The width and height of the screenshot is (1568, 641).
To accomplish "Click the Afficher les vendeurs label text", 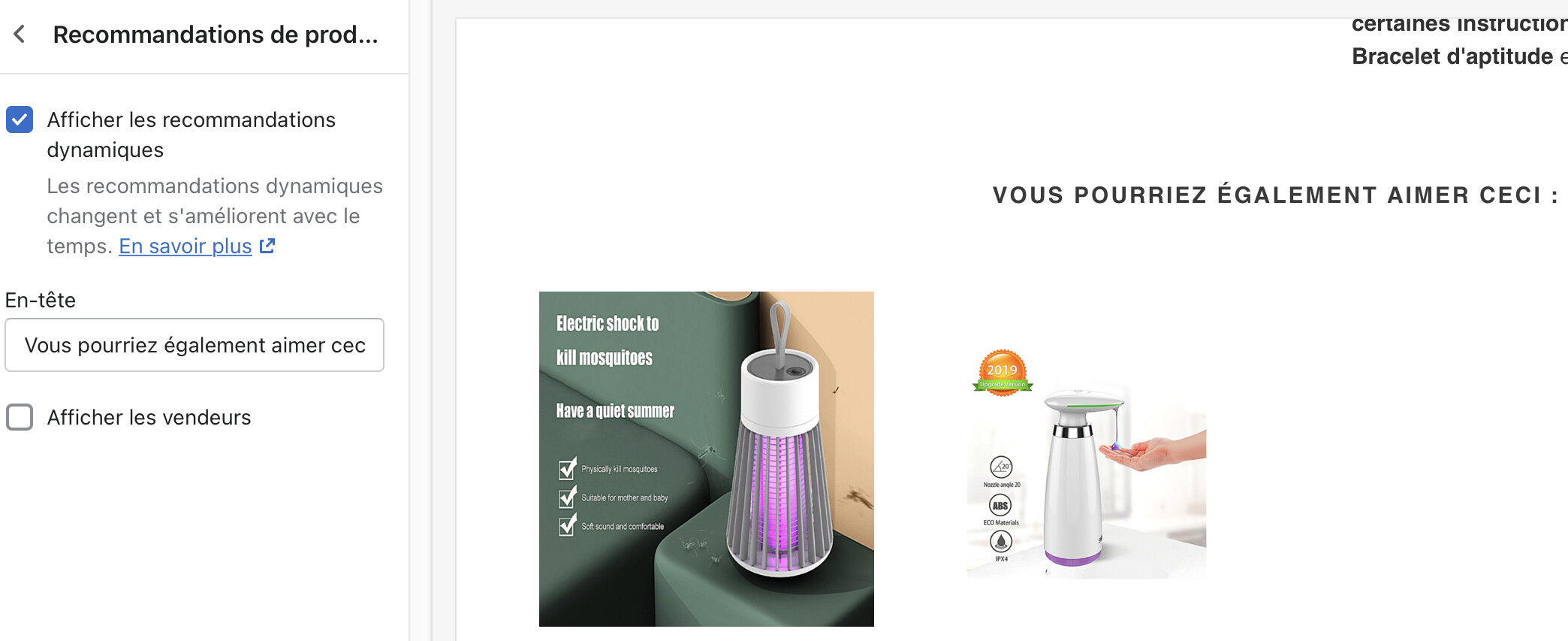I will [149, 417].
